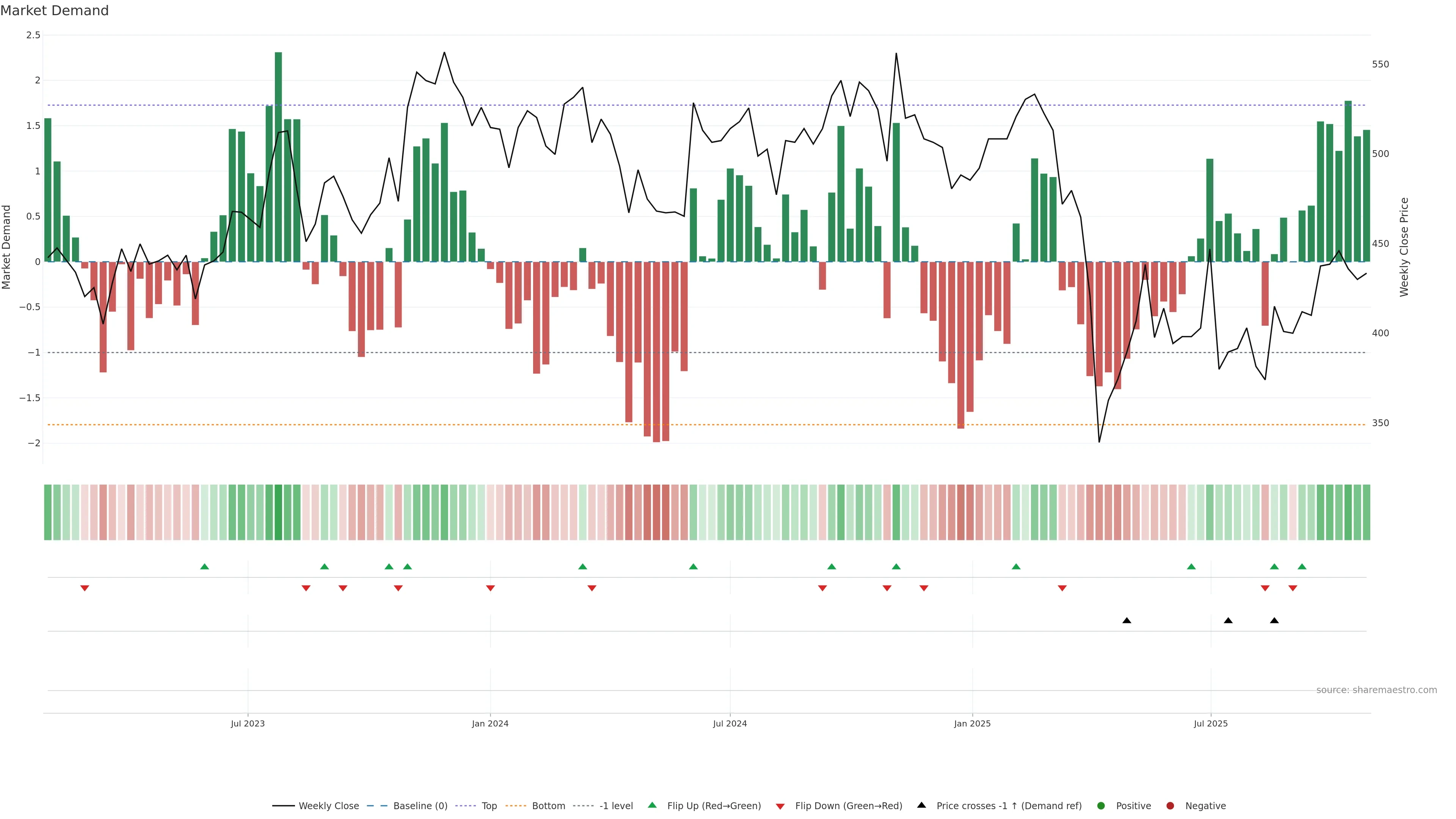Screen dimensions: 1456x819
Task: Click the Jul 2023 x-axis label
Action: (x=248, y=723)
